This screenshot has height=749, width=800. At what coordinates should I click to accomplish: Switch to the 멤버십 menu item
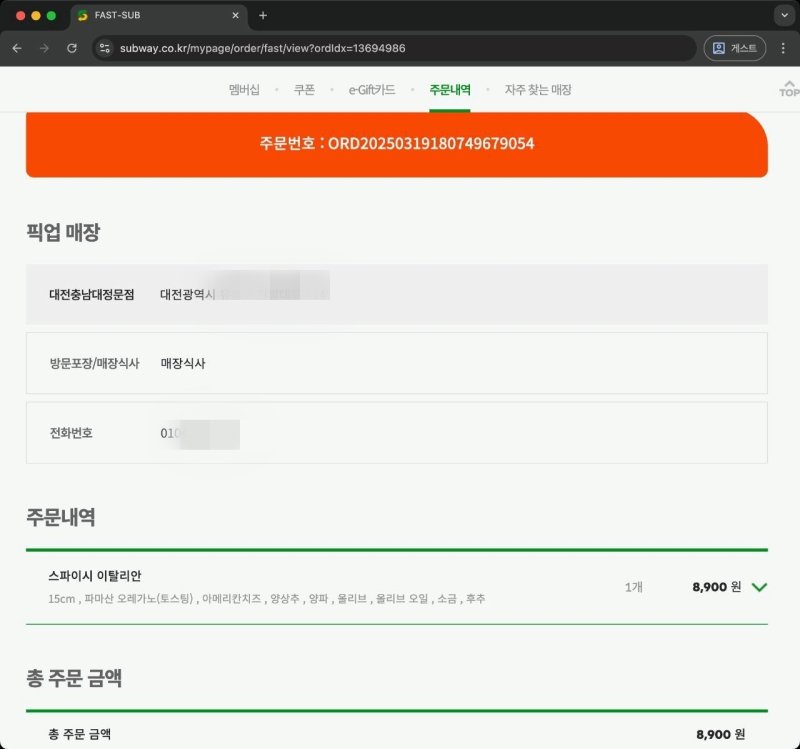[243, 89]
